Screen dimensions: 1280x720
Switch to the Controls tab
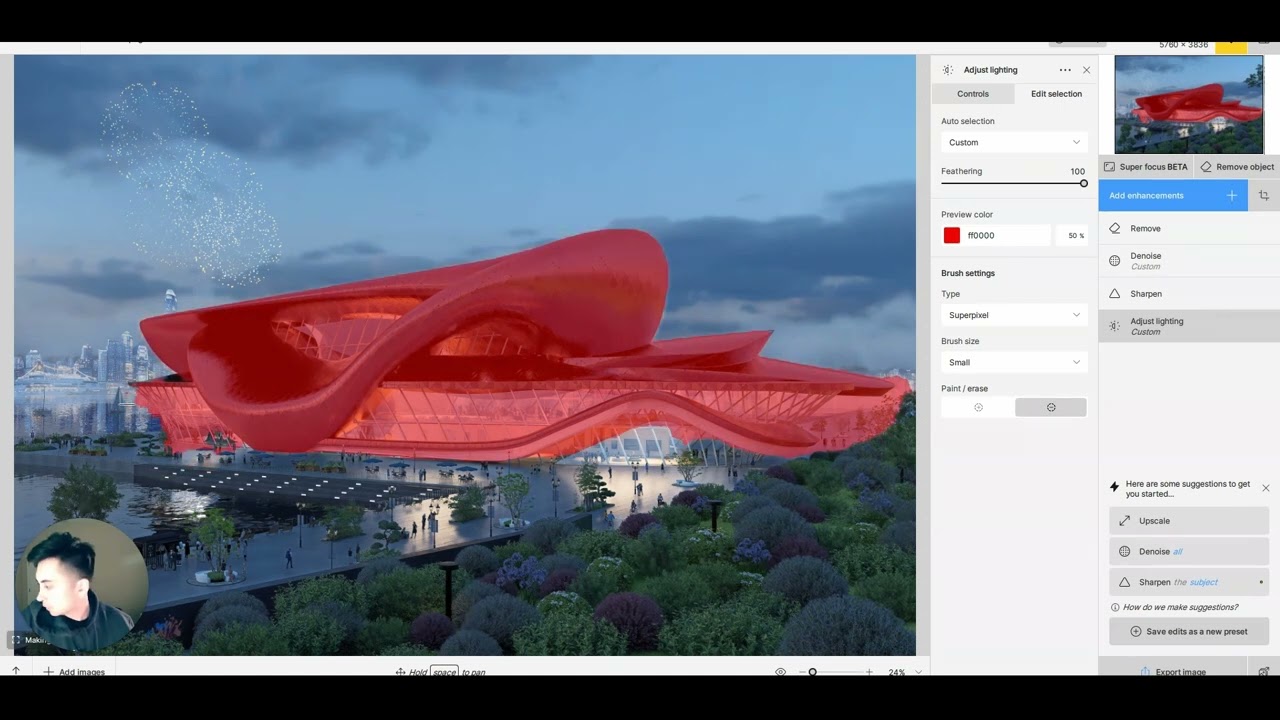[973, 94]
